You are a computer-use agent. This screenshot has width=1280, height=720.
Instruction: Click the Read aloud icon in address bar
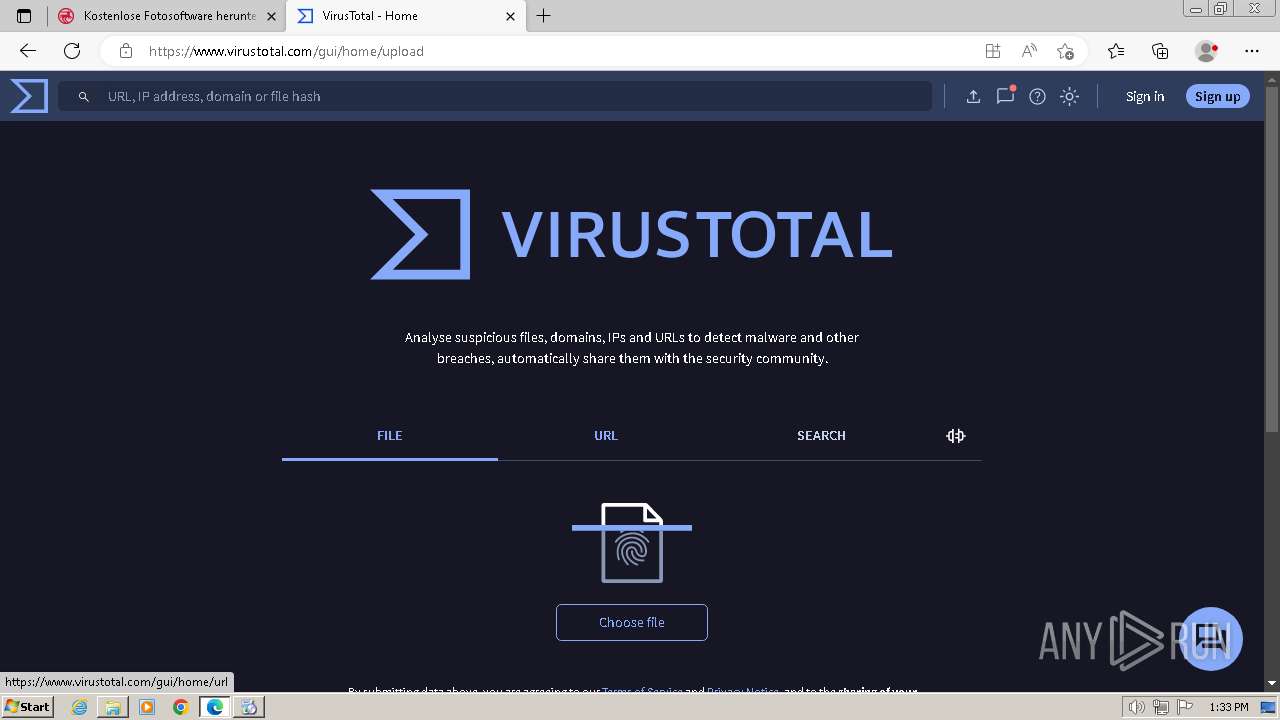(1028, 51)
